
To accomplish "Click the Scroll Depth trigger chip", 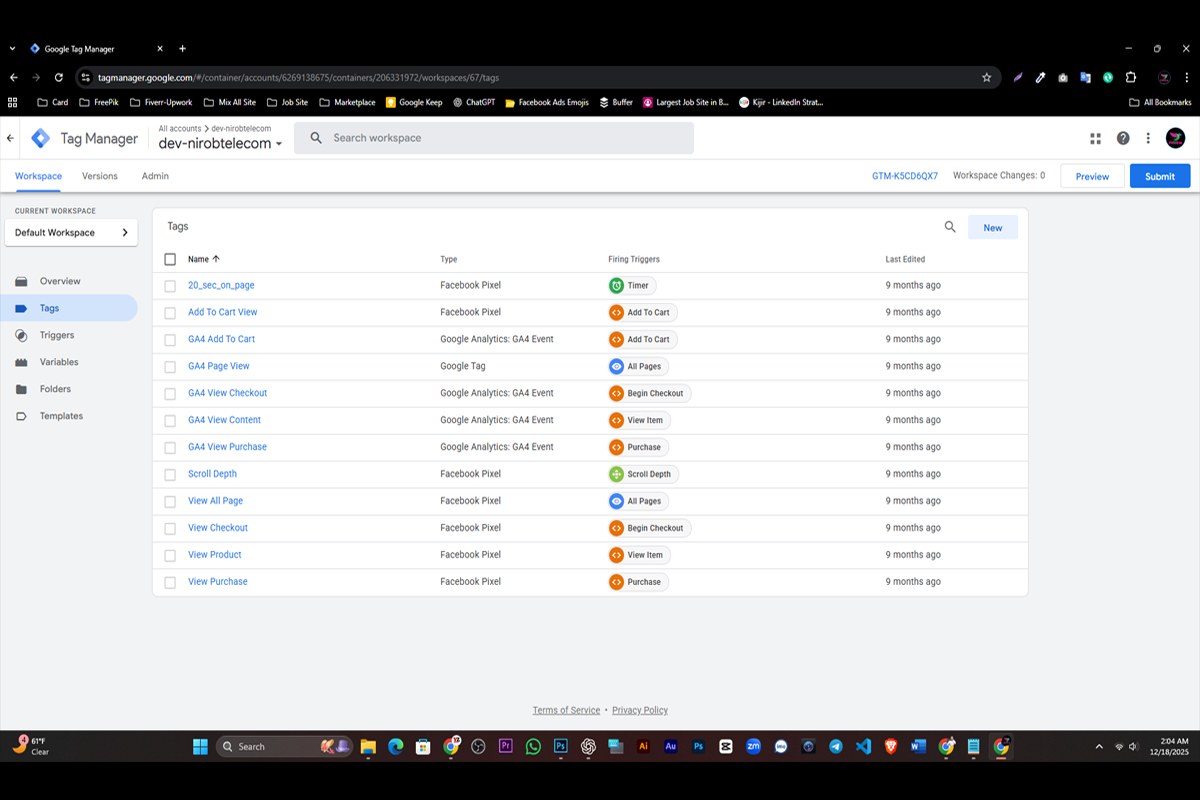I will tap(642, 474).
